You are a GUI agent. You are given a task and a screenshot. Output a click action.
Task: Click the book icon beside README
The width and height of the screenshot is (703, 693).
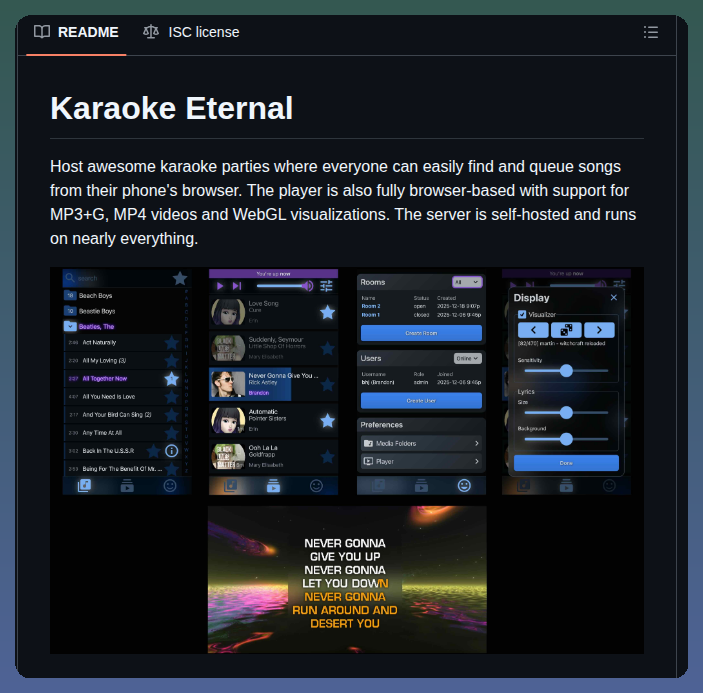(42, 32)
